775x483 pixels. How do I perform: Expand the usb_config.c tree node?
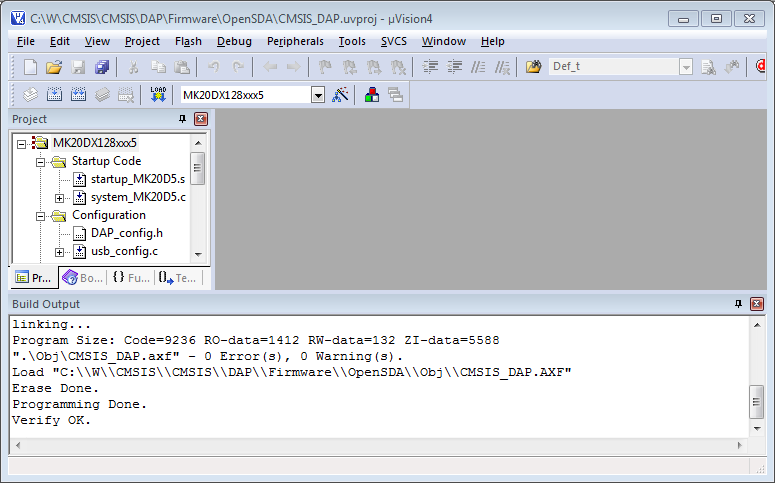click(x=60, y=251)
